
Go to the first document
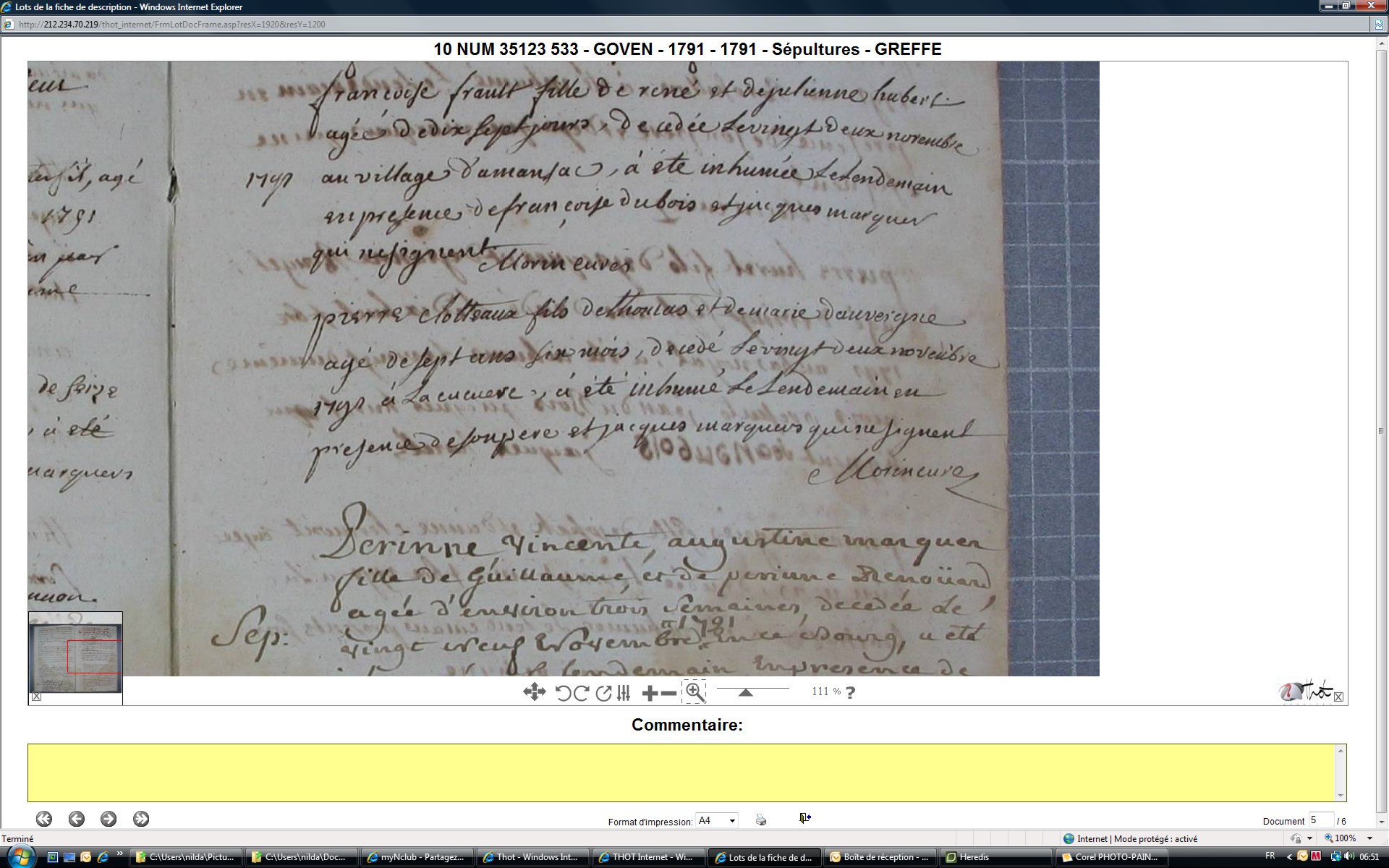click(x=44, y=819)
